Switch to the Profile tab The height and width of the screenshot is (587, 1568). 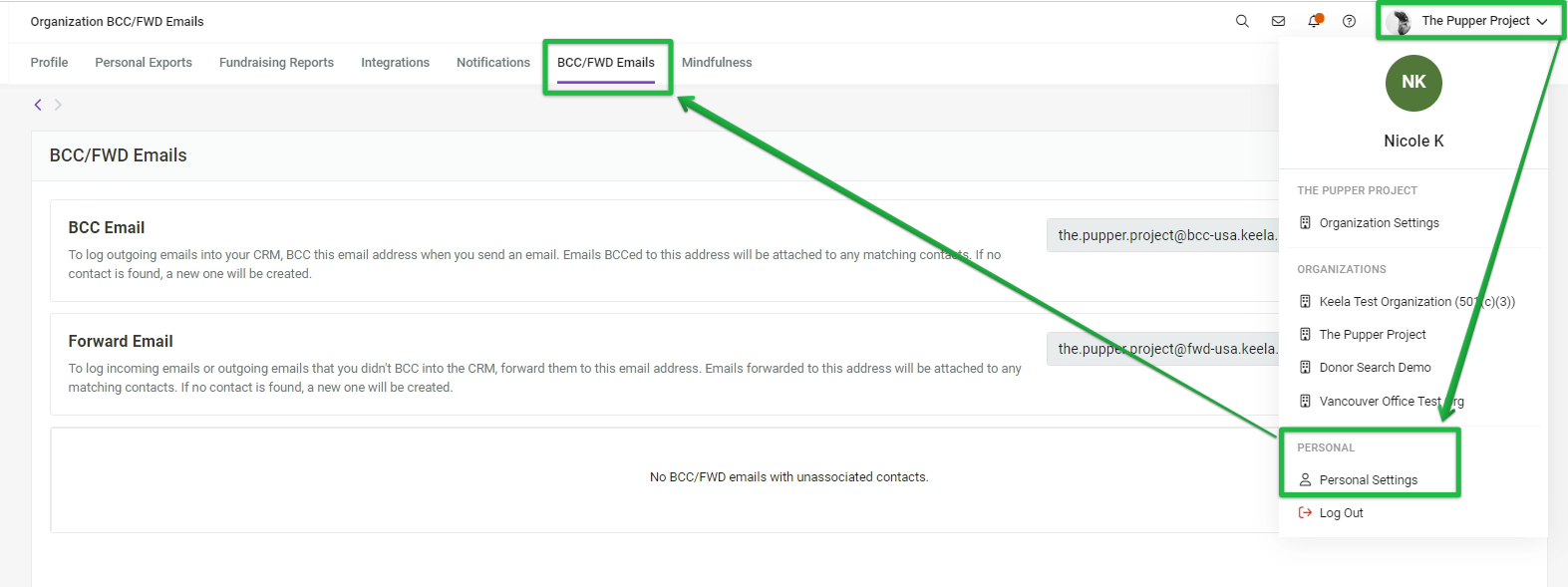tap(49, 62)
